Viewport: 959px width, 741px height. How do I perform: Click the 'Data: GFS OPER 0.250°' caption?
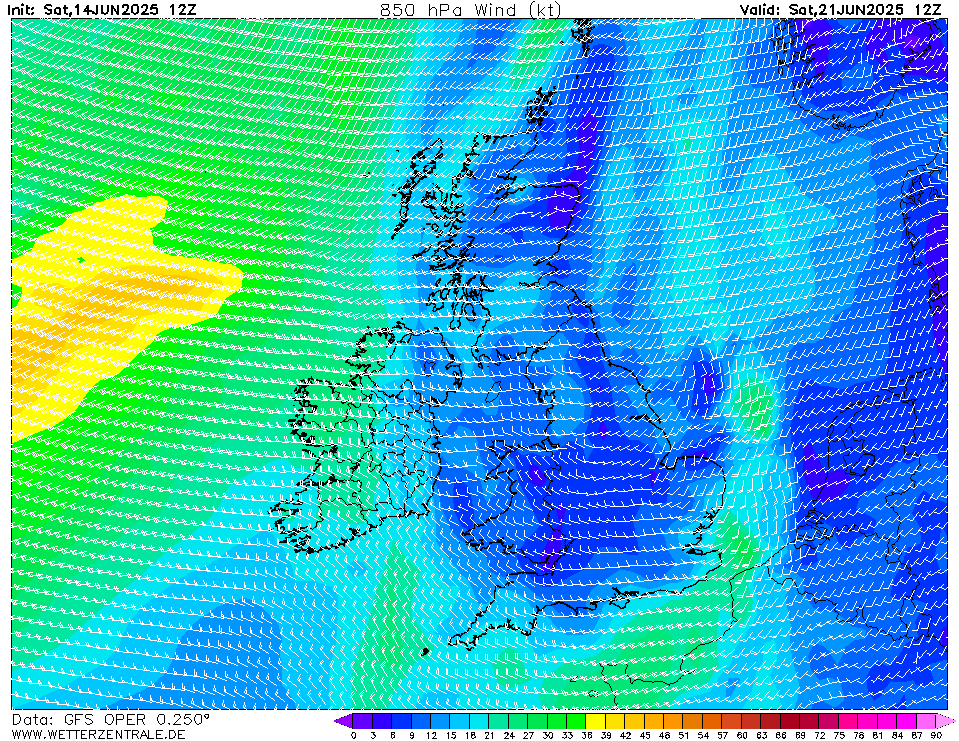coord(111,719)
